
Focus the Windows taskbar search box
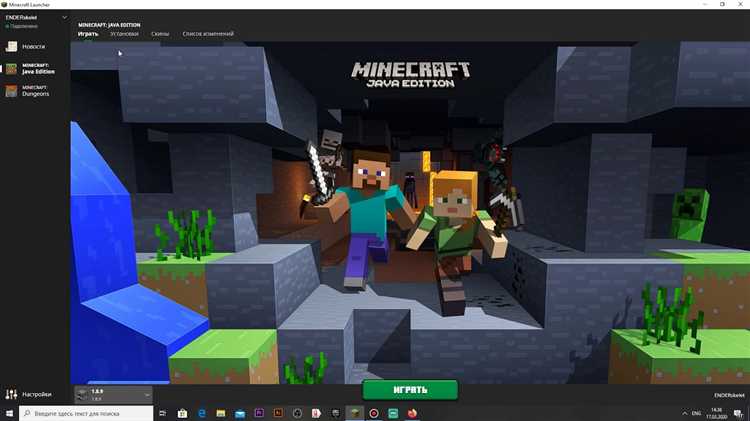tap(86, 413)
